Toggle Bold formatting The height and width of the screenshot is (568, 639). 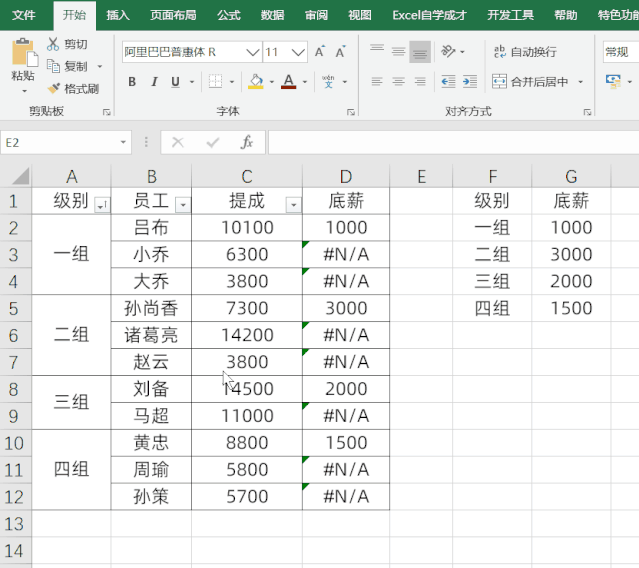pyautogui.click(x=132, y=82)
